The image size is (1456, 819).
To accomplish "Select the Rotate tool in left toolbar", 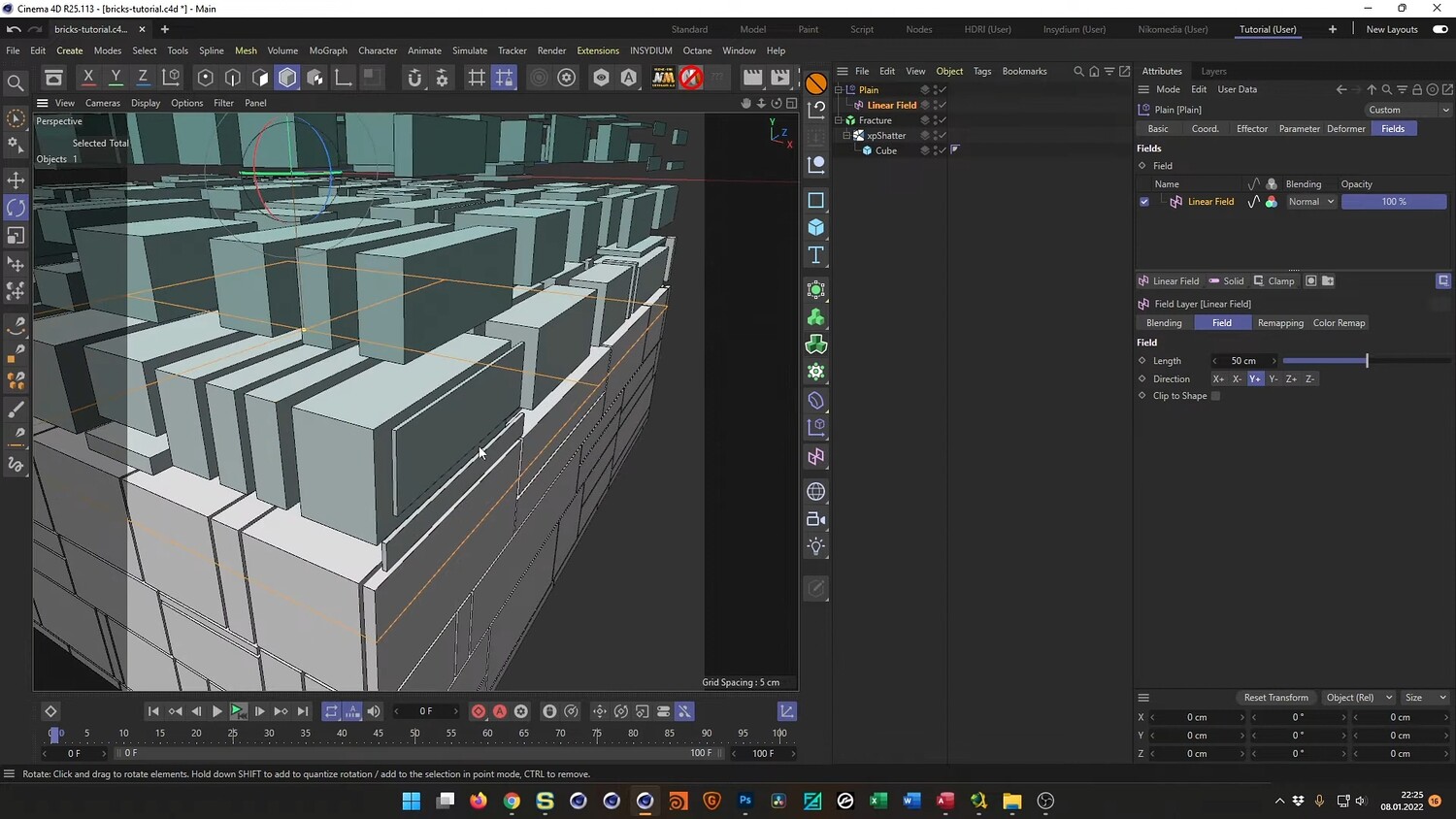I will [17, 208].
